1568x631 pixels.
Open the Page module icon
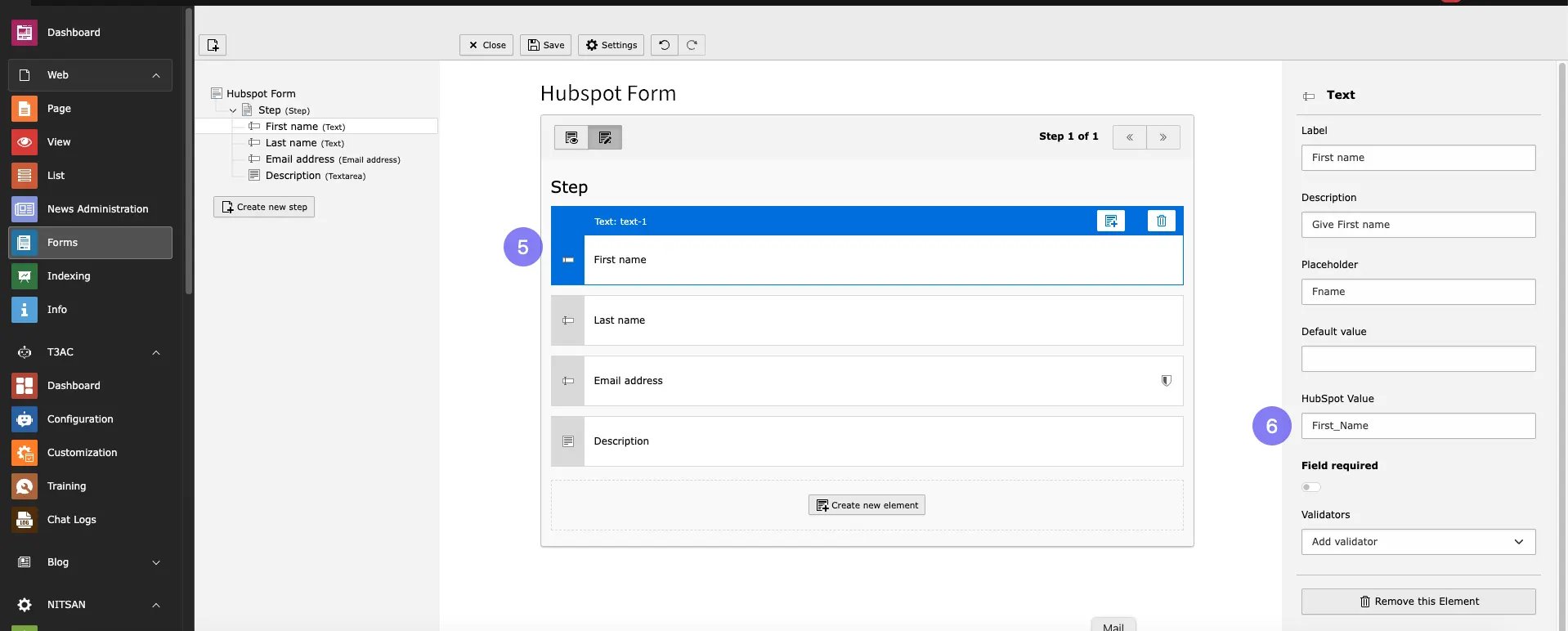coord(25,109)
